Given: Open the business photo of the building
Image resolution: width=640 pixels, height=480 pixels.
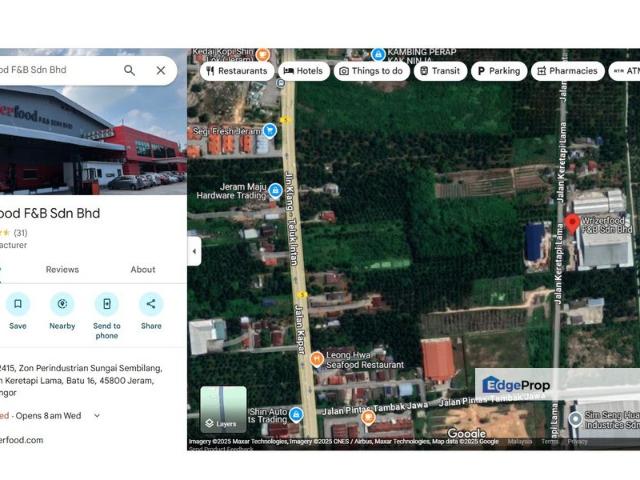Looking at the screenshot, I should 93,139.
